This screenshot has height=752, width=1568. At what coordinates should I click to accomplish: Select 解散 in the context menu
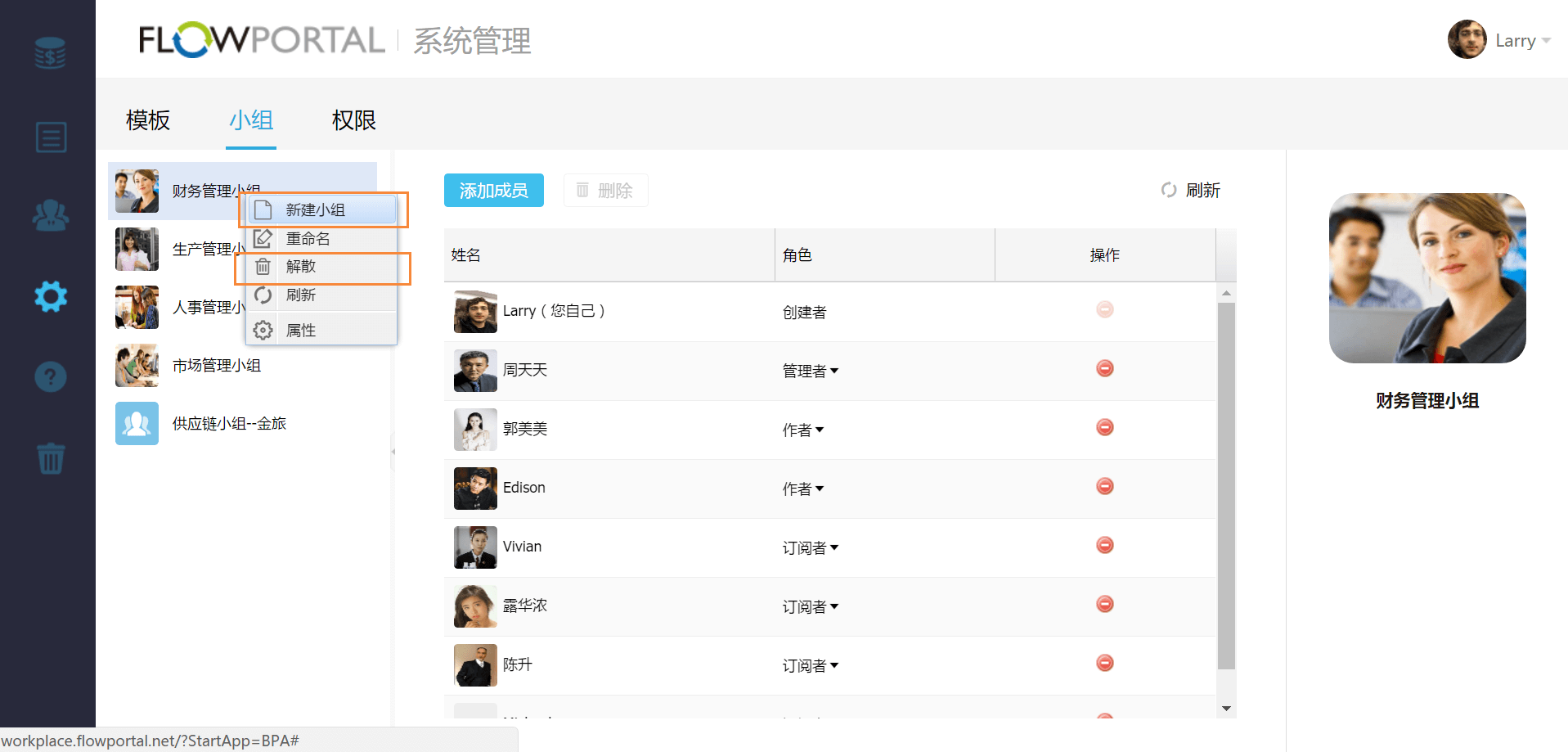(x=301, y=267)
